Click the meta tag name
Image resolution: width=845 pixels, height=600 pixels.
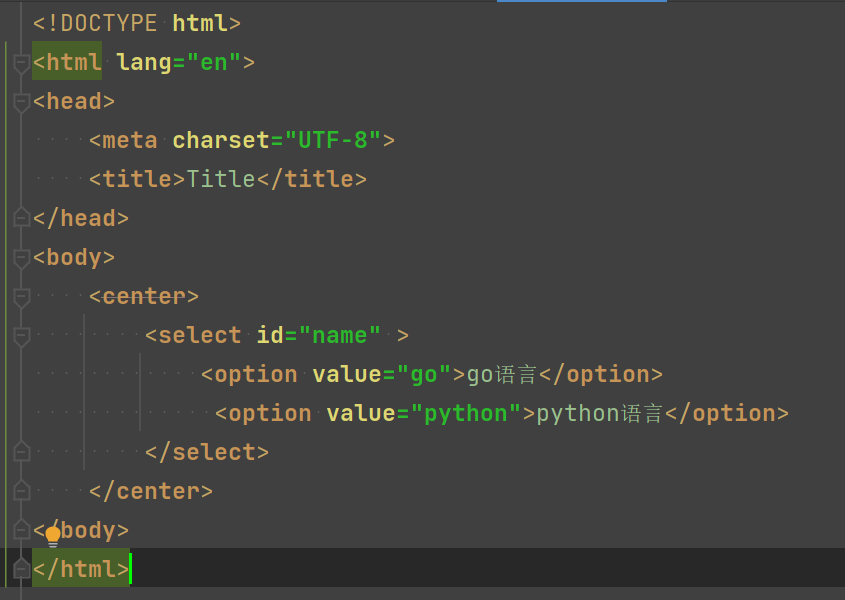coord(130,141)
